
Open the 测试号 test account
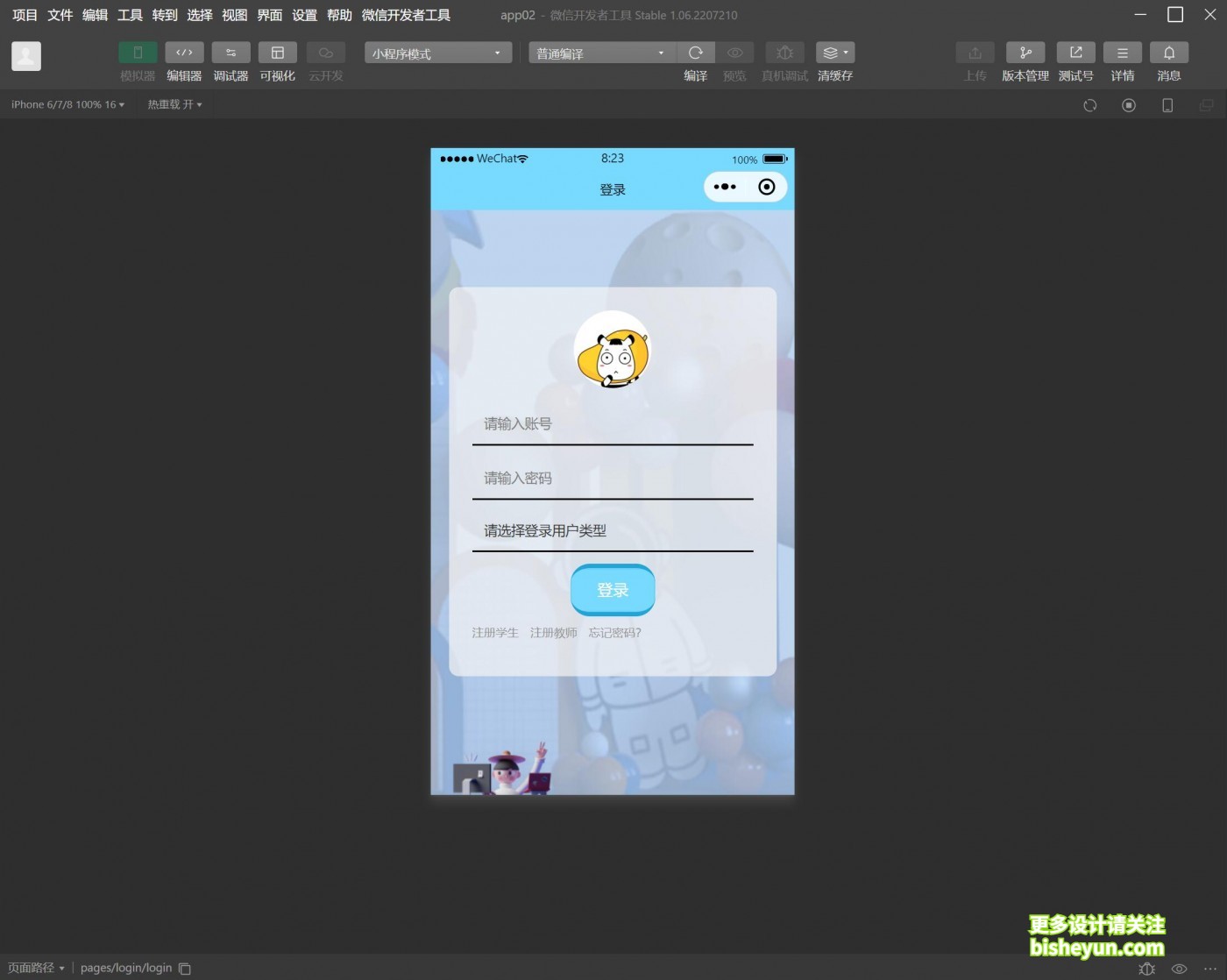click(x=1076, y=53)
